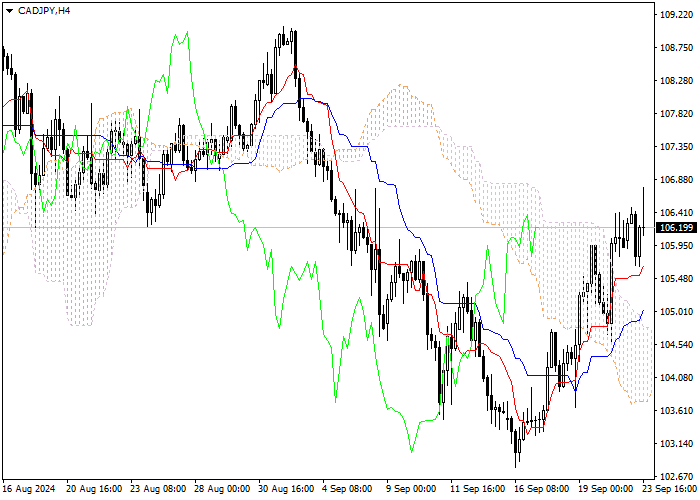Viewport: 700px width, 500px height.
Task: Click the 105.010 price scale label
Action: [x=676, y=312]
